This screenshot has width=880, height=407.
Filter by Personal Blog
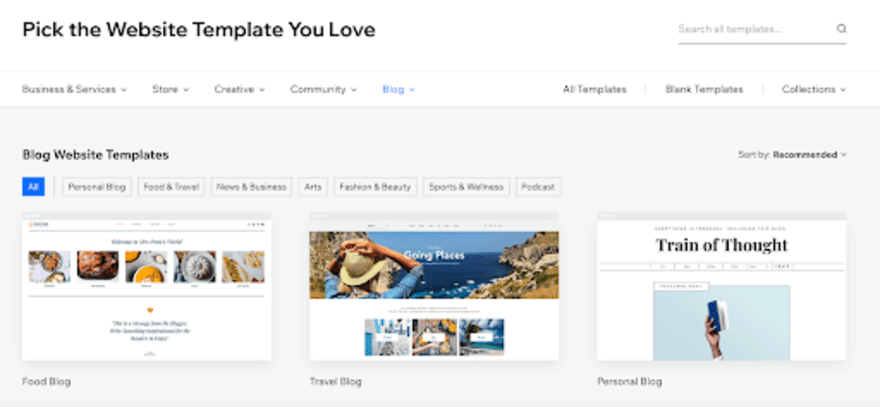tap(97, 187)
